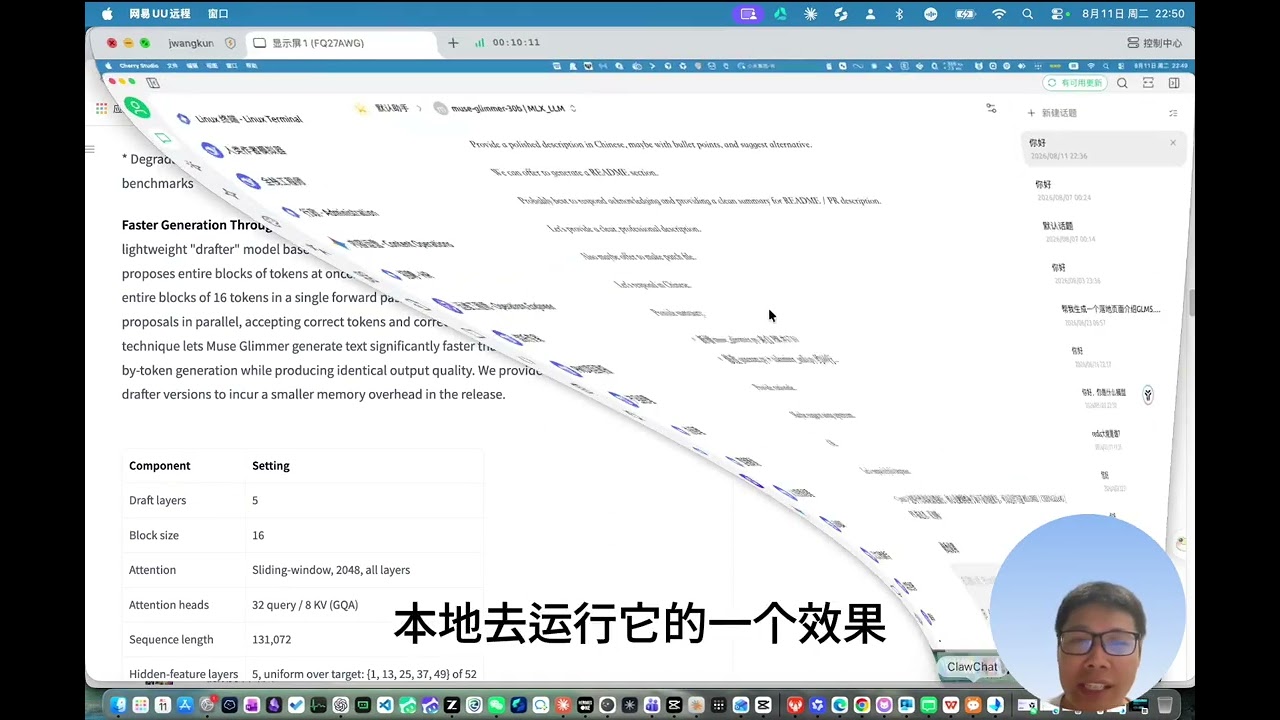Click the ClawChat floating button
Viewport: 1280px width, 720px height.
coord(972,667)
